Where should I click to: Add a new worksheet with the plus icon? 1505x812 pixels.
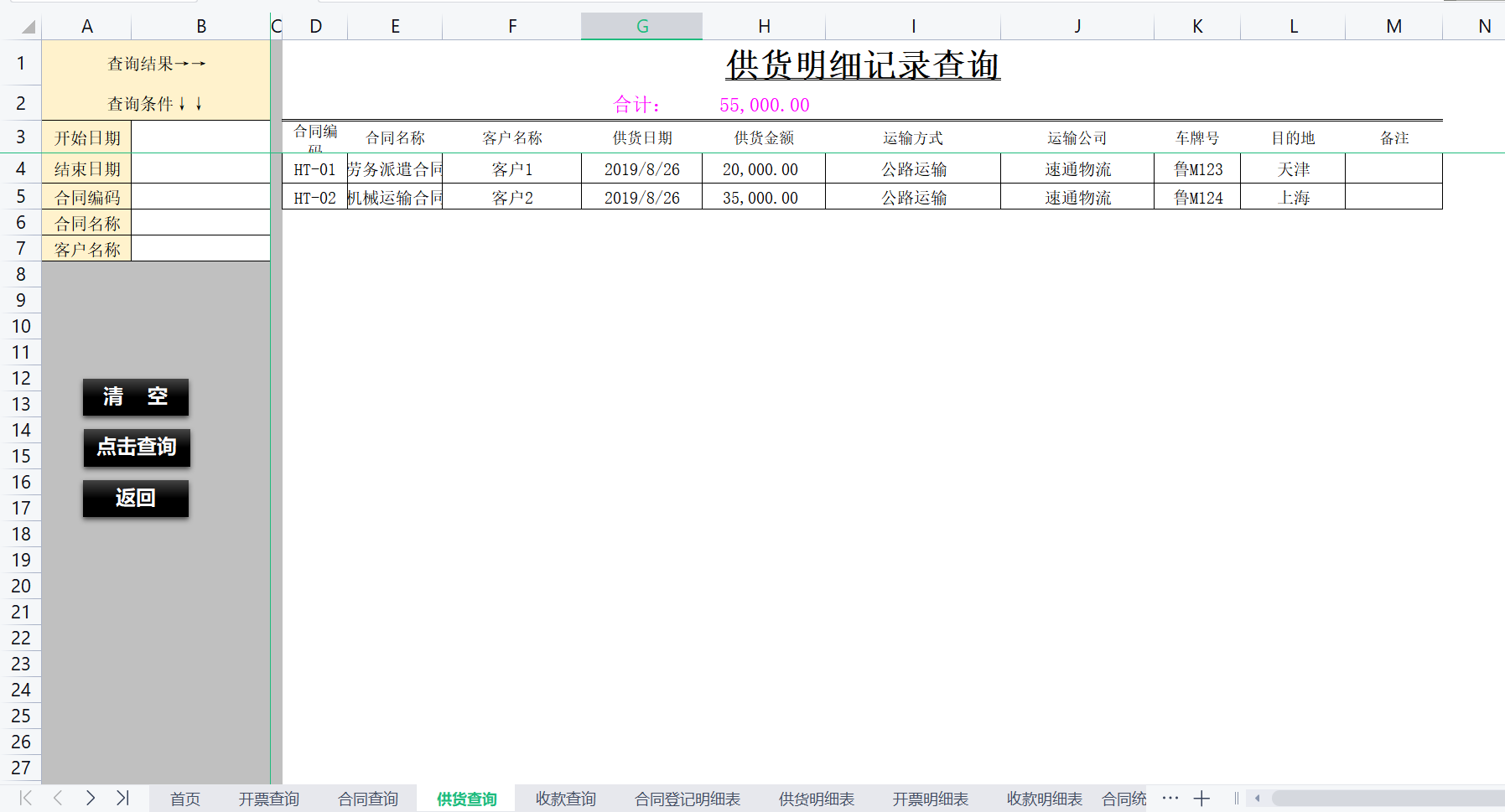[1202, 799]
